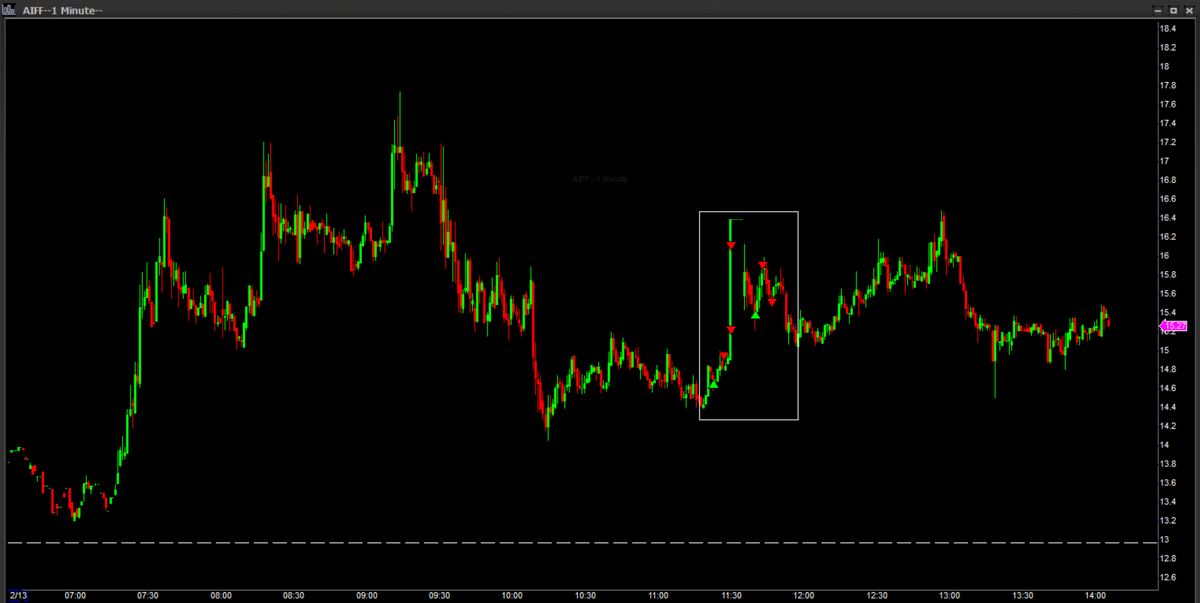Click the 12:30 time axis label

click(877, 595)
